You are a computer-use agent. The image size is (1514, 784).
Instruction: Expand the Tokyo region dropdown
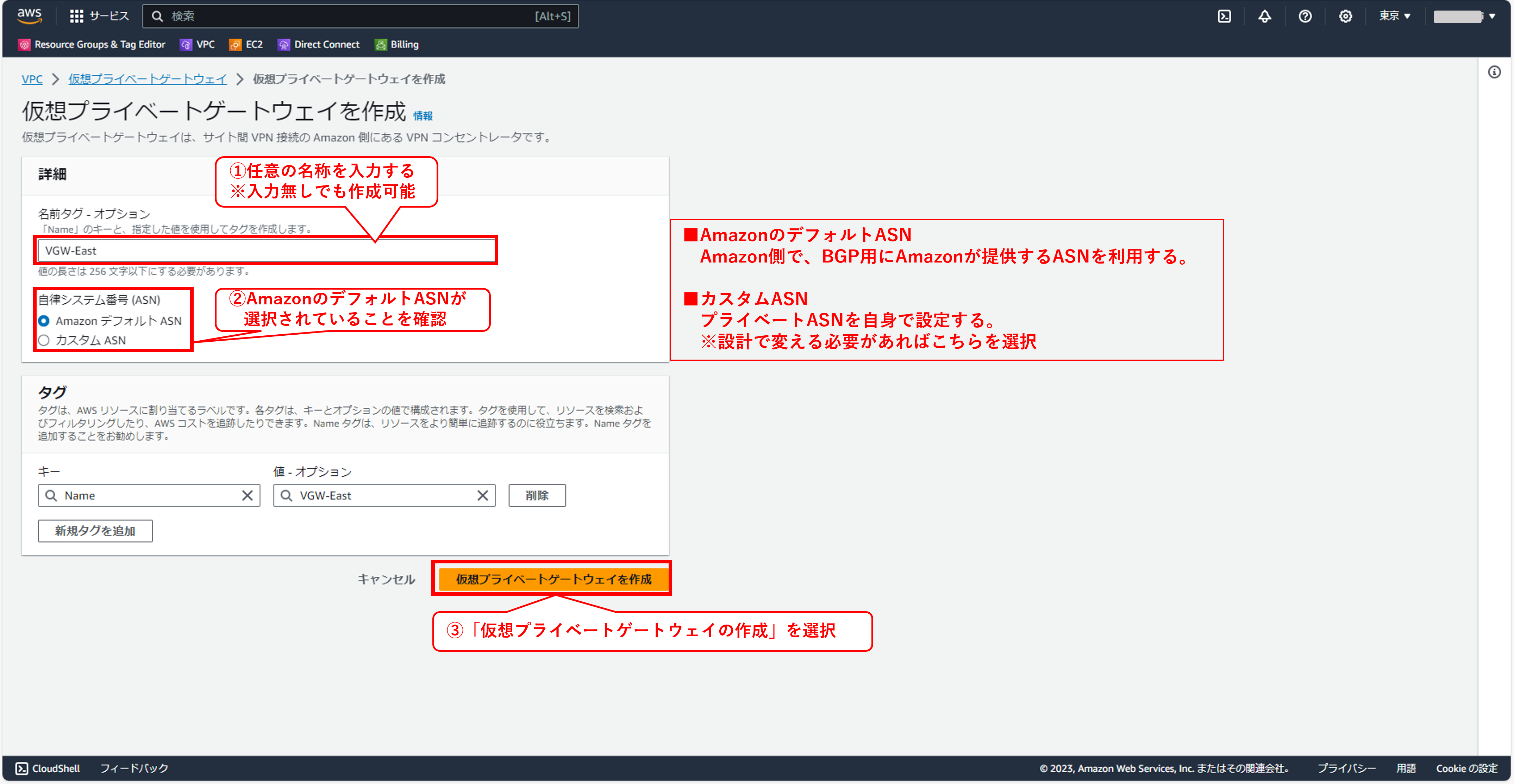coord(1395,16)
